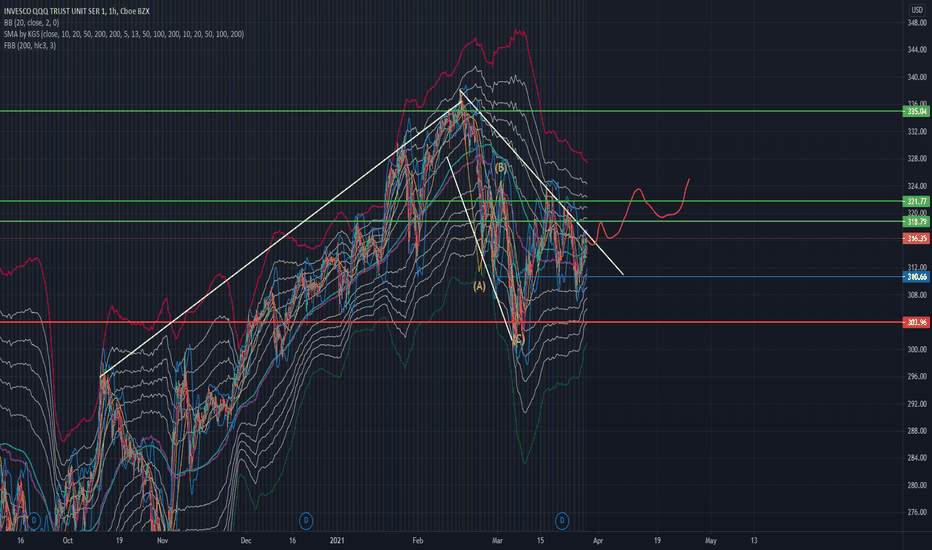Click the green 321.77 price label
This screenshot has width=932, height=550.
tap(916, 202)
